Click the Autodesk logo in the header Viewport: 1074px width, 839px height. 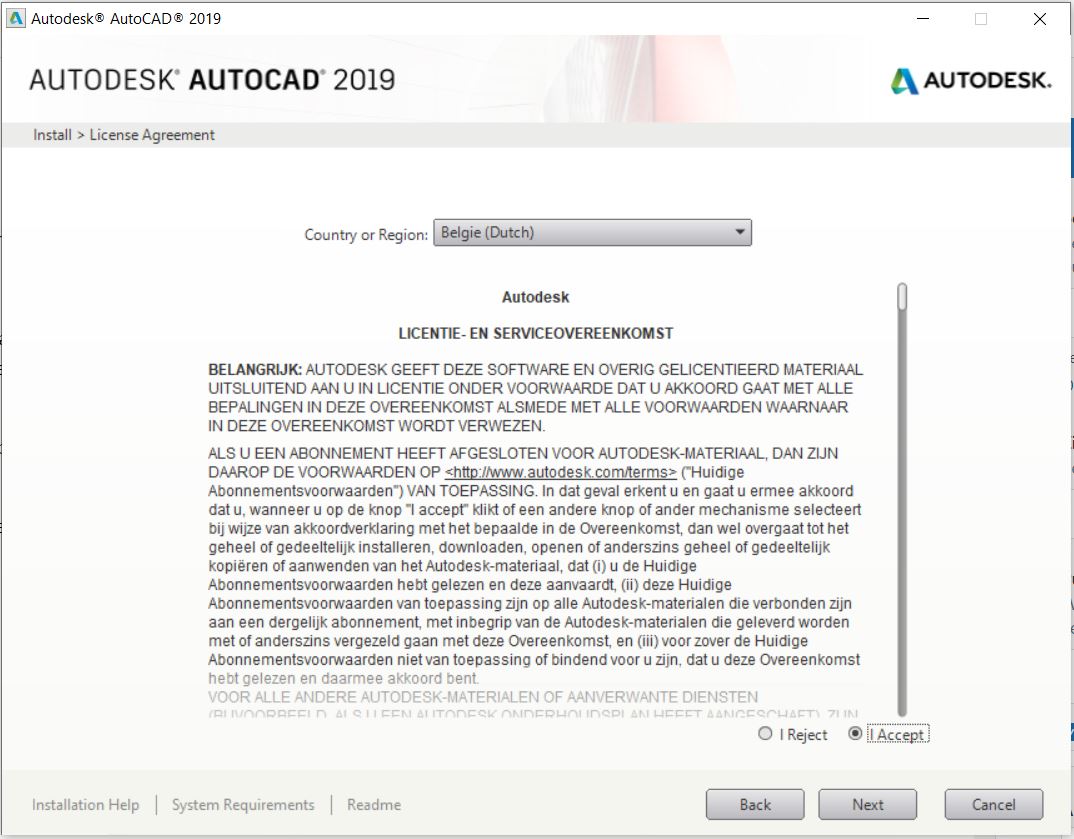pyautogui.click(x=970, y=81)
